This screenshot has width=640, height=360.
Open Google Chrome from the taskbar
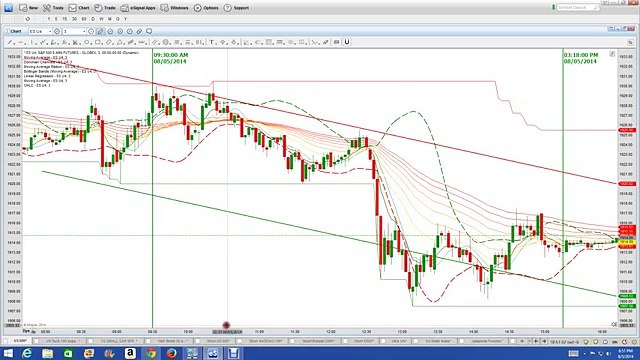(151, 353)
